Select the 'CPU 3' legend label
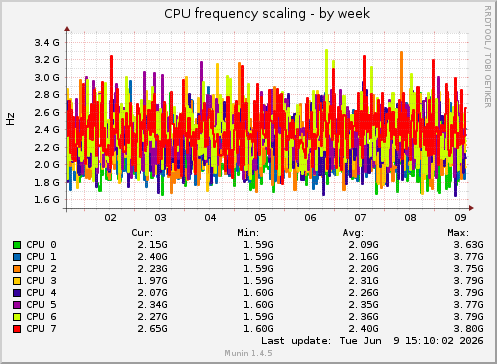This screenshot has width=497, height=364. (x=41, y=281)
